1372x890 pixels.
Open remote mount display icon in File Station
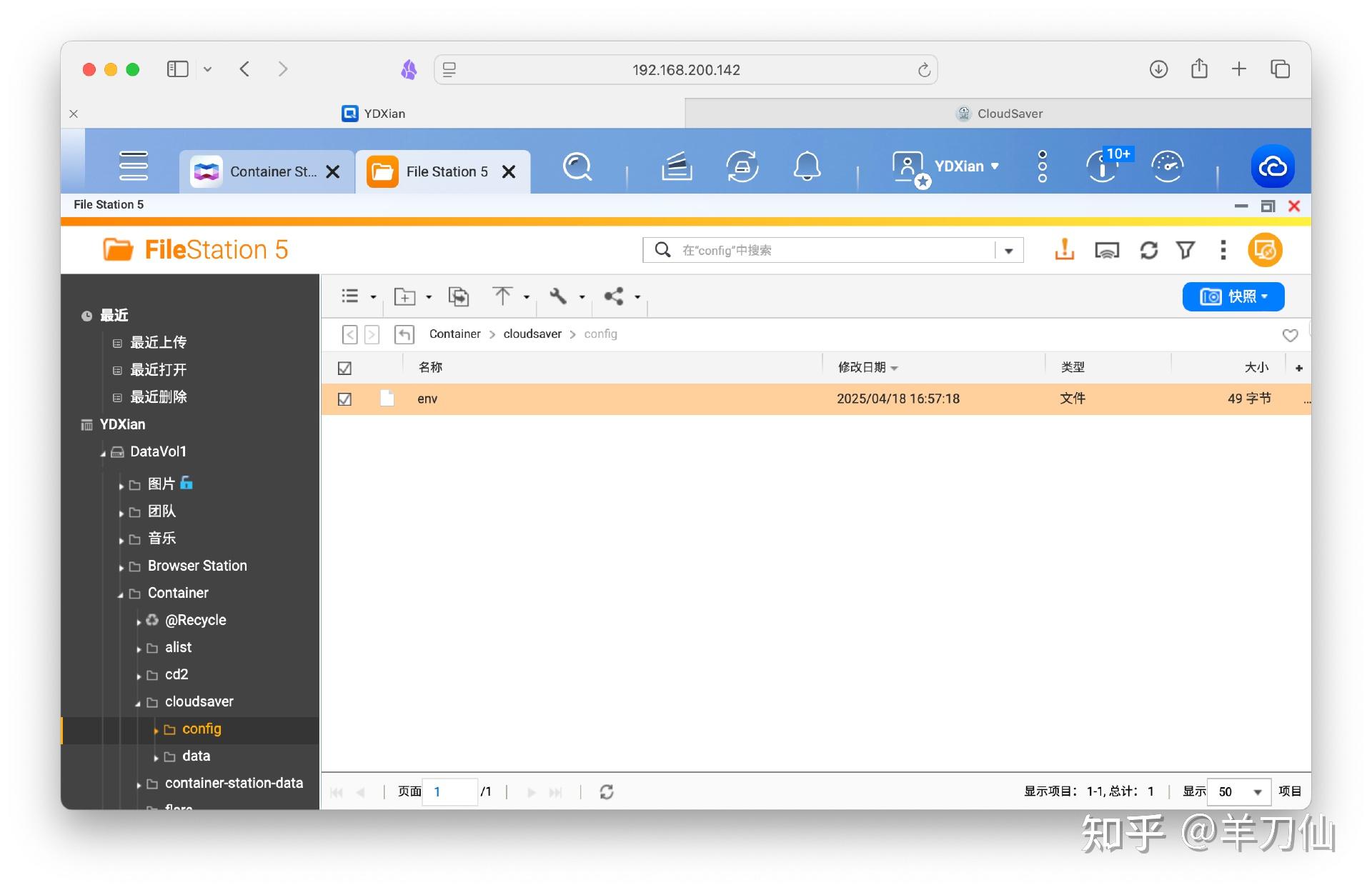coord(1107,250)
